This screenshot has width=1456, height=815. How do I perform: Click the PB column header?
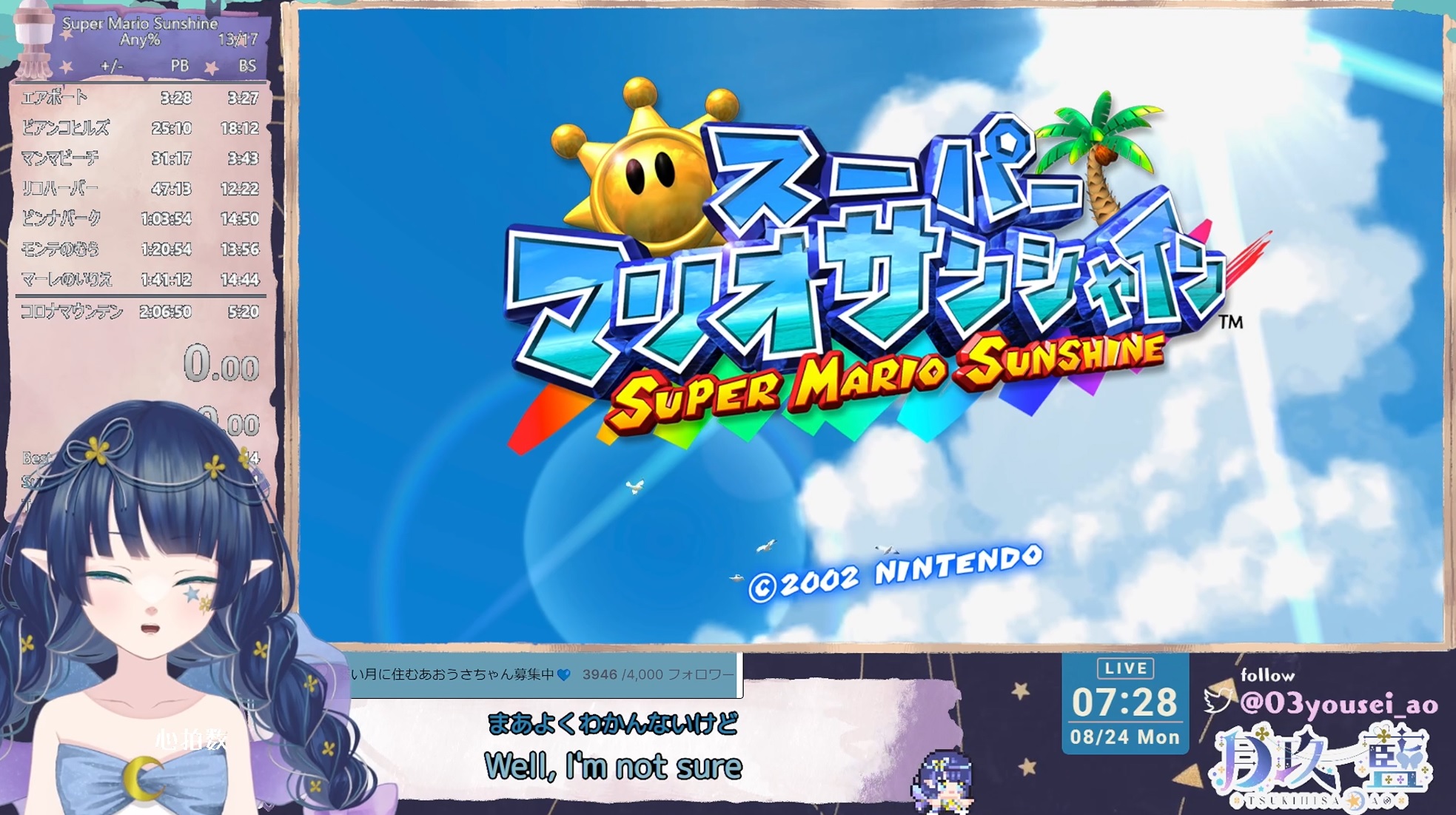(180, 66)
